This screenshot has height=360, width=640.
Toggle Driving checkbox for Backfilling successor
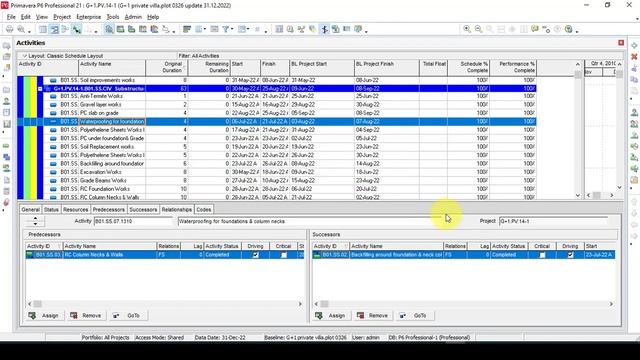click(x=570, y=255)
